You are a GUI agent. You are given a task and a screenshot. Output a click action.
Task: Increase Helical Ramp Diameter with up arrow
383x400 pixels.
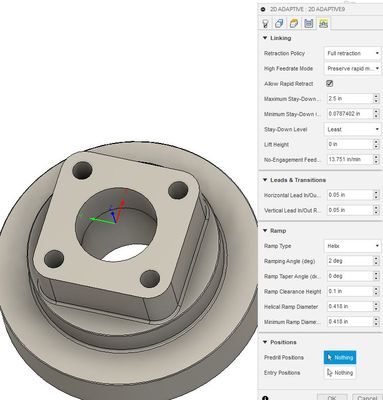[x=376, y=304]
